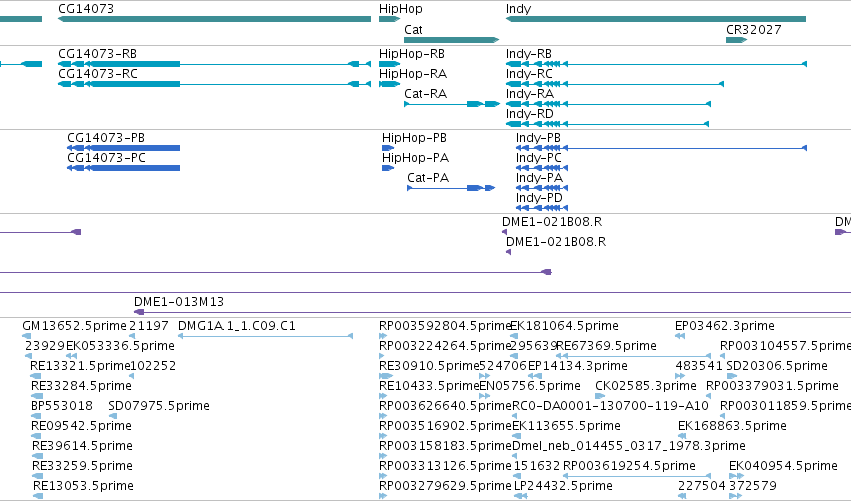Click EST RP003158183.5prime
Image resolution: width=851 pixels, height=501 pixels.
click(445, 446)
